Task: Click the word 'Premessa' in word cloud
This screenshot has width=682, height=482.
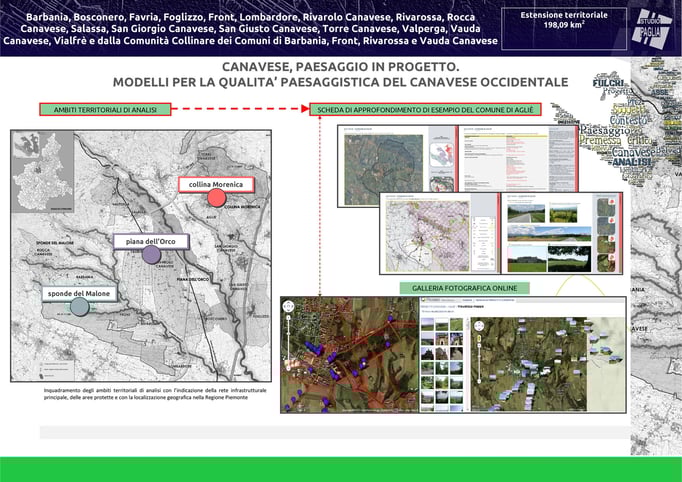Action: click(600, 141)
